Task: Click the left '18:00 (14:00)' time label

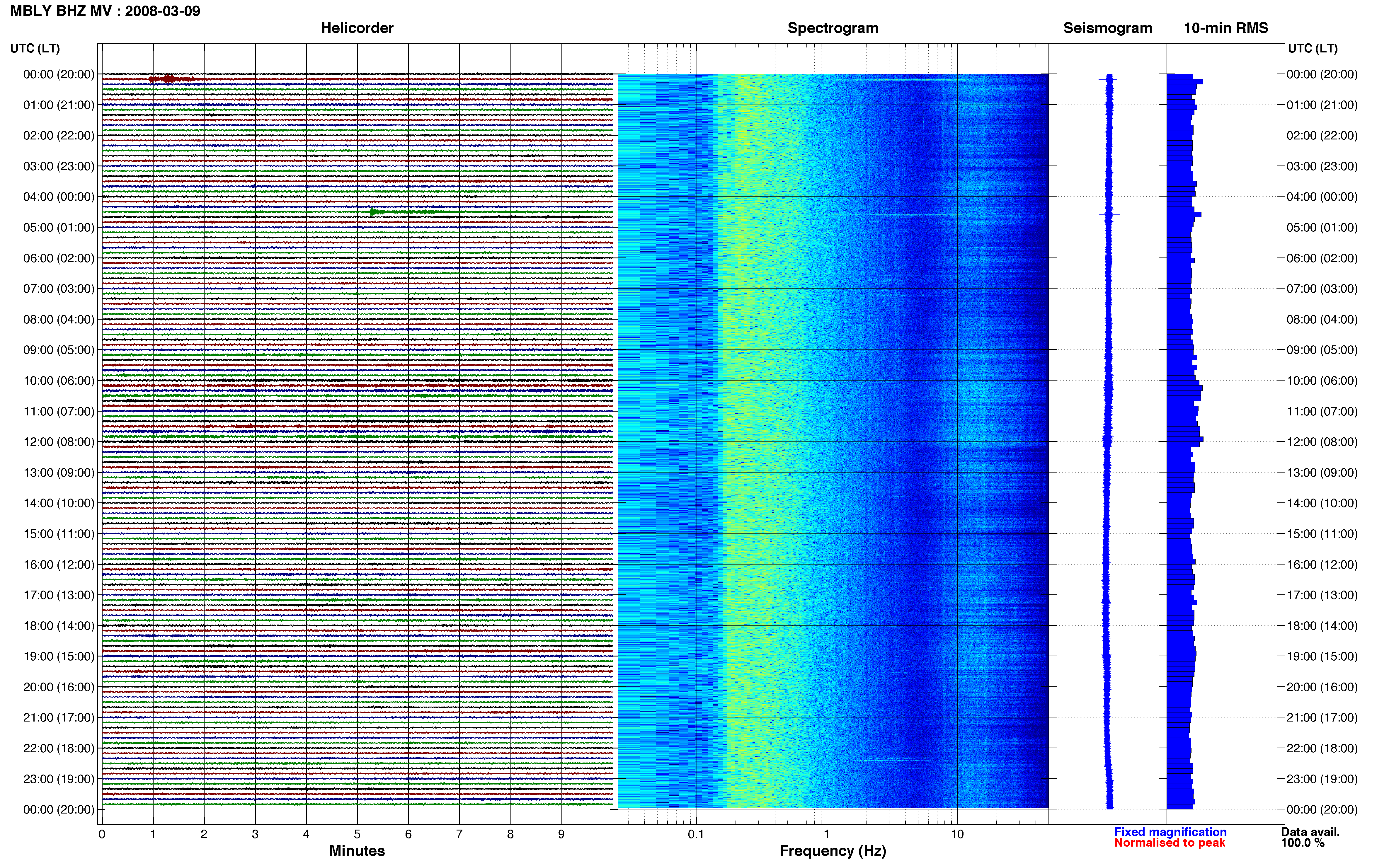Action: [59, 626]
